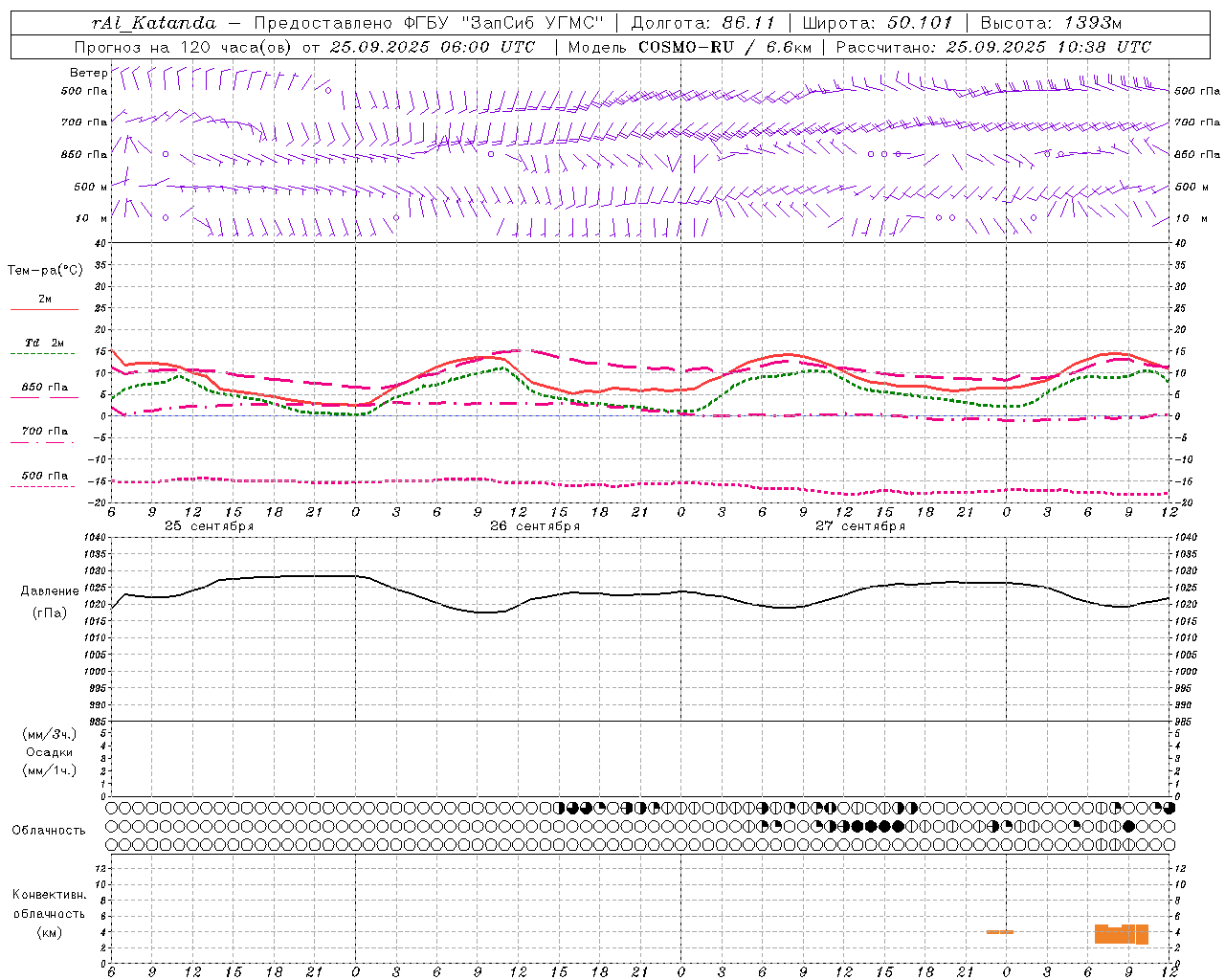Click the dash-dot 700 гПа temperature legend line
1225x980 pixels.
click(44, 442)
